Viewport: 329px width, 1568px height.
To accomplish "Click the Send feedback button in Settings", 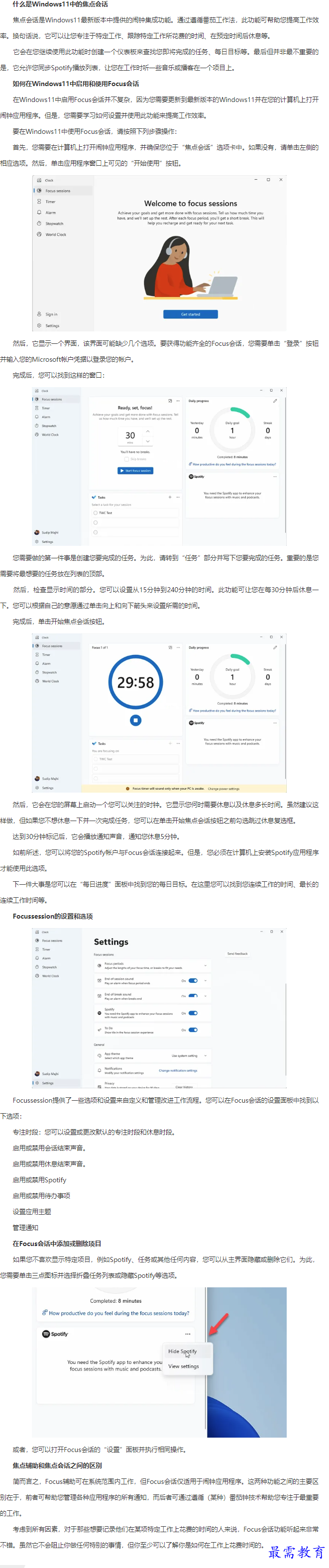I will coord(237,954).
